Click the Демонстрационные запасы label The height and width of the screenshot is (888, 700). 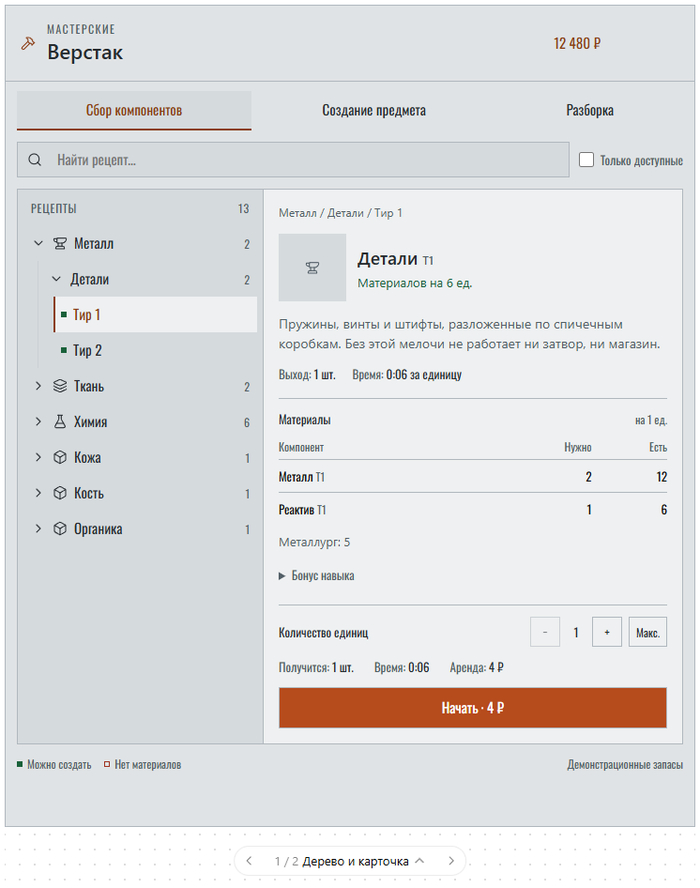[625, 765]
